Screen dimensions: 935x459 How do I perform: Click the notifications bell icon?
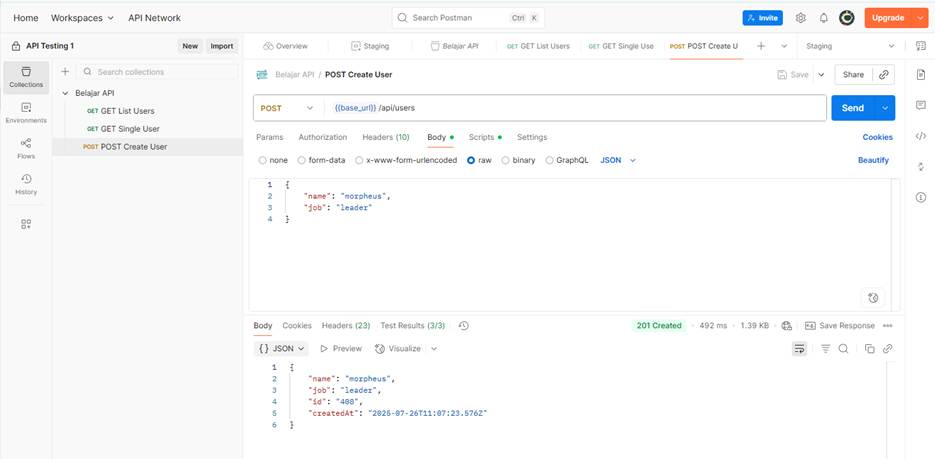[x=823, y=18]
